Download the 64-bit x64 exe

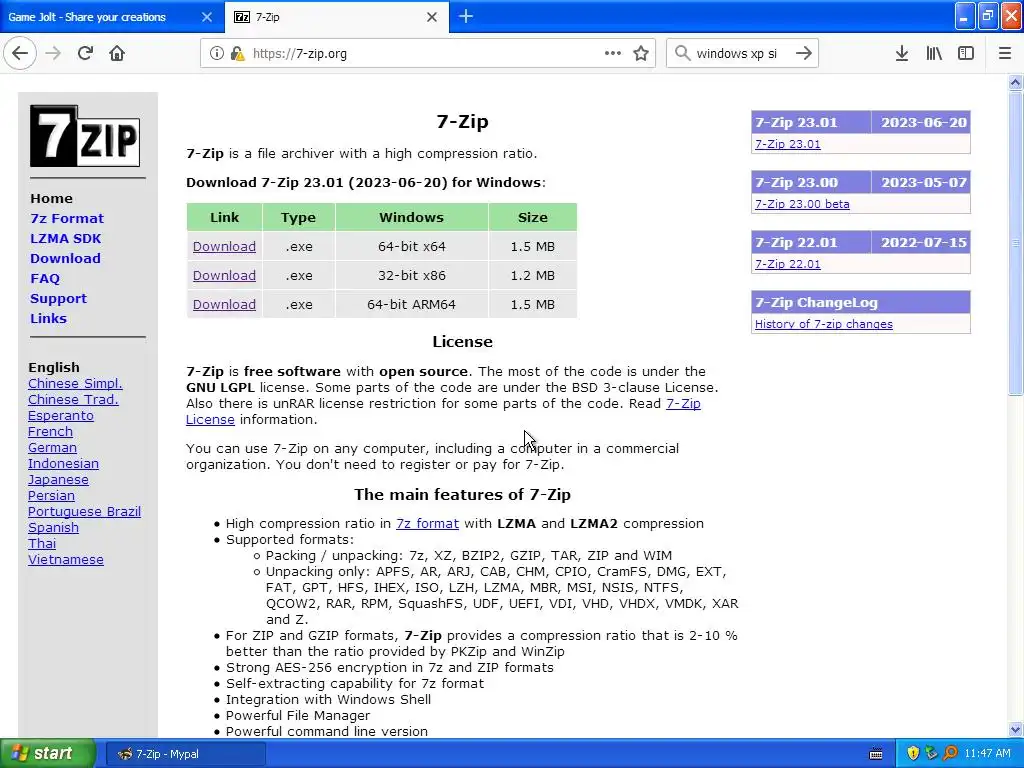pyautogui.click(x=224, y=247)
